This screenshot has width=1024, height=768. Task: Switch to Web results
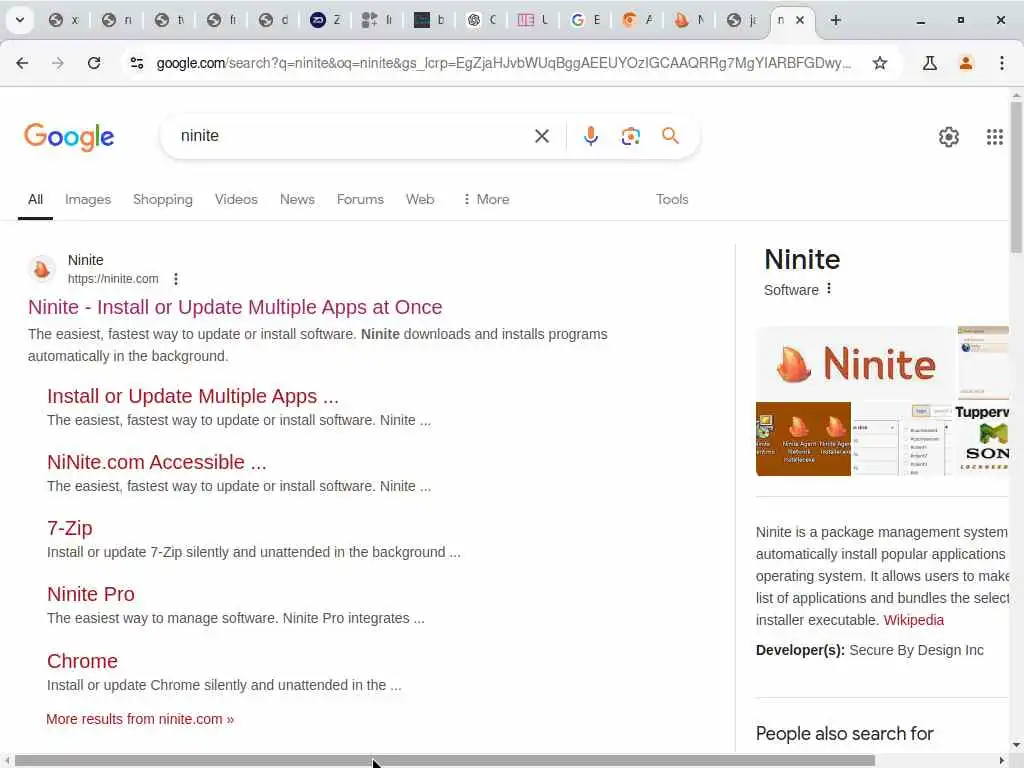(x=420, y=199)
